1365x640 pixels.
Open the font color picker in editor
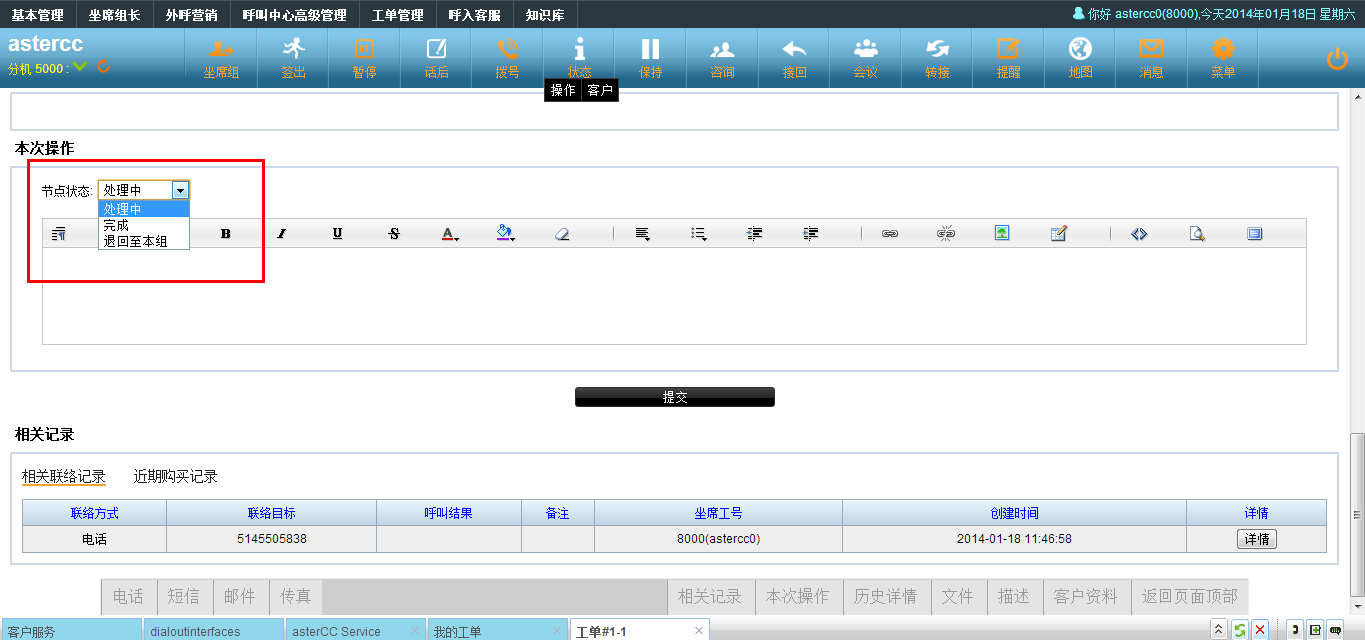click(450, 234)
